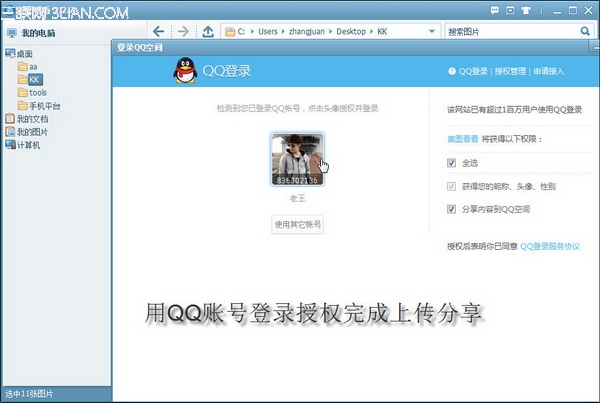Open the skin shirt icon
The height and width of the screenshot is (403, 600).
[x=526, y=10]
